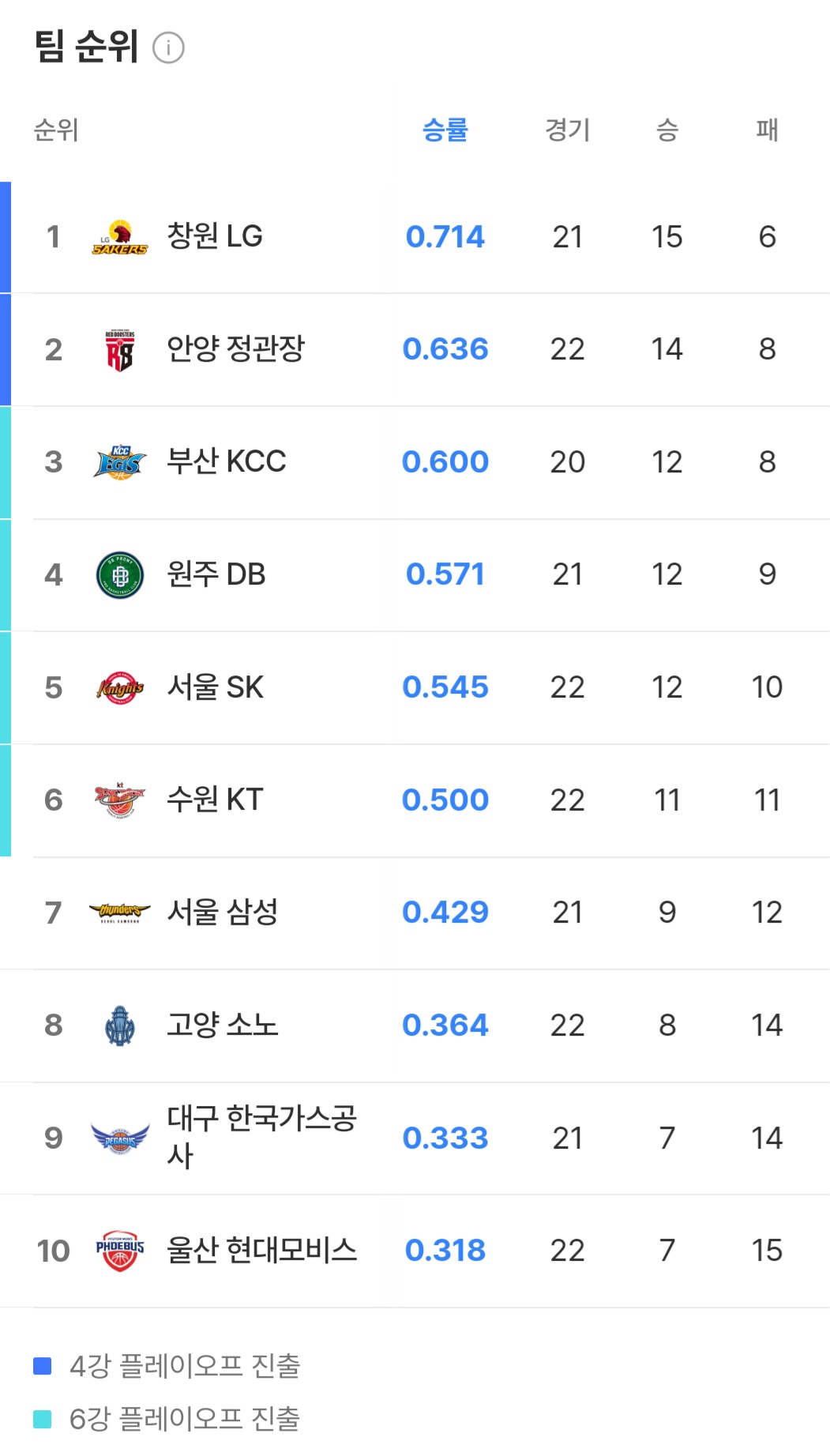
Task: Click the 원주 DB Promy logo
Action: point(120,575)
